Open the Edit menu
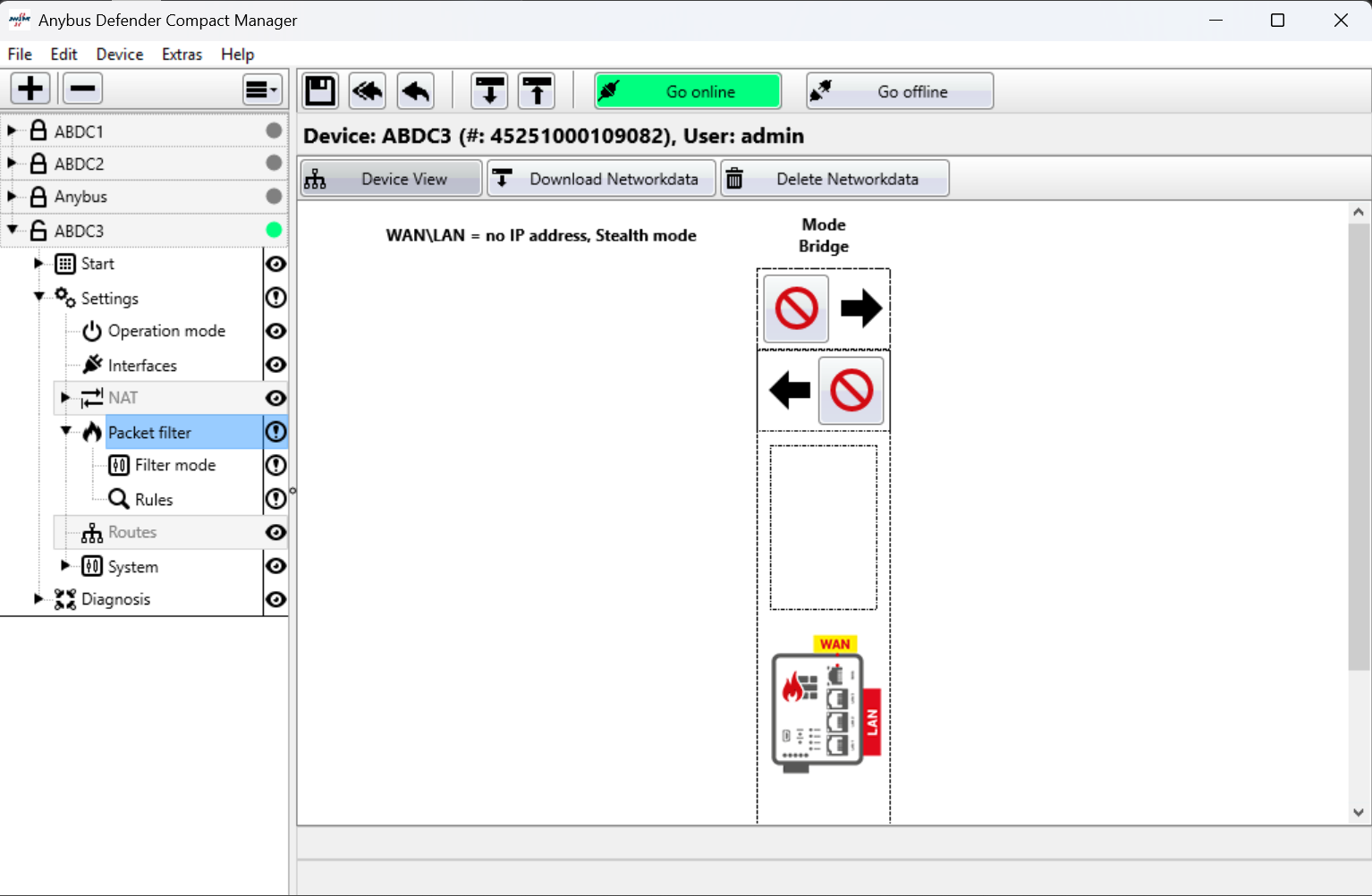Image resolution: width=1372 pixels, height=896 pixels. click(x=64, y=55)
